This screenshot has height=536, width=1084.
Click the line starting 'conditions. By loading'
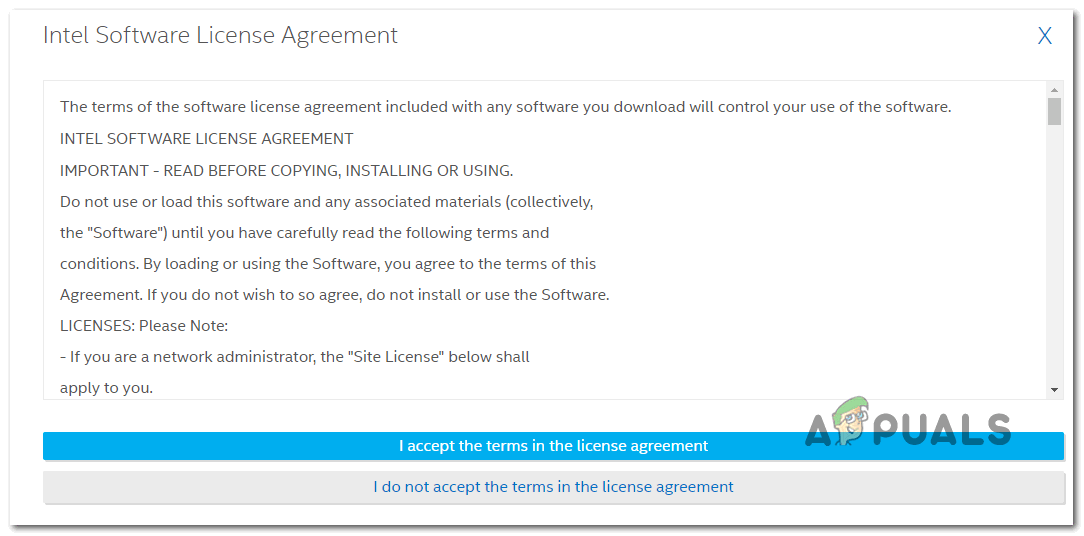(x=327, y=263)
